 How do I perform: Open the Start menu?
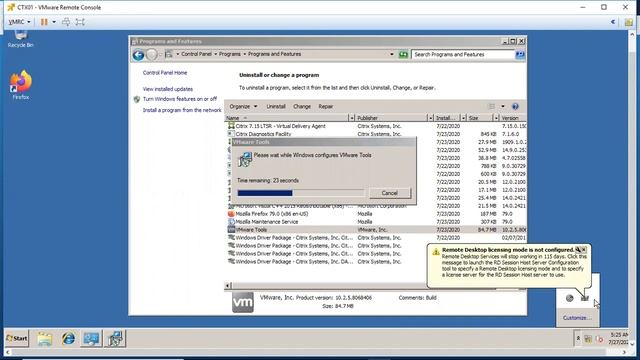pos(17,338)
